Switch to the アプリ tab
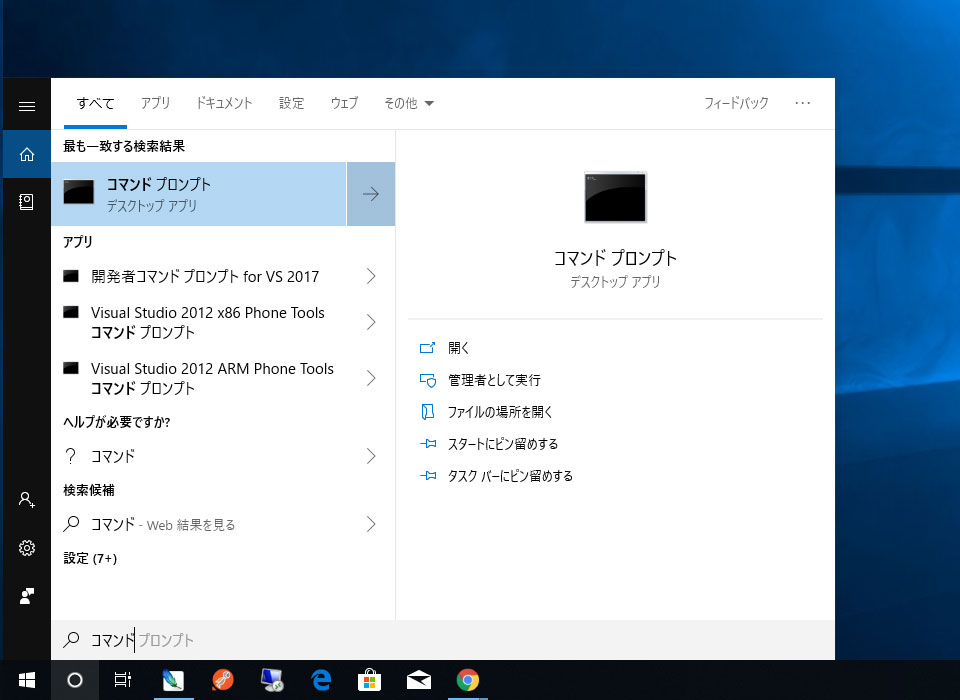Screen dimensions: 960x700 pos(156,103)
